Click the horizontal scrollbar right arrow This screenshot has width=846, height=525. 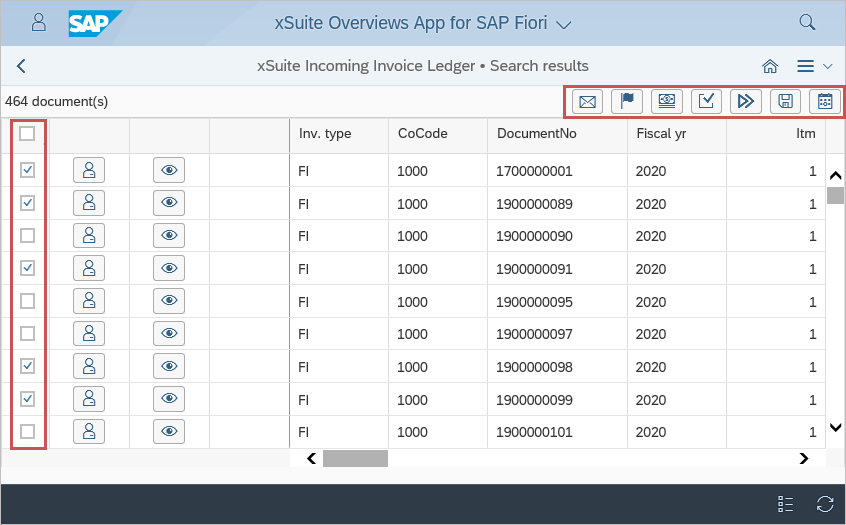pos(804,459)
